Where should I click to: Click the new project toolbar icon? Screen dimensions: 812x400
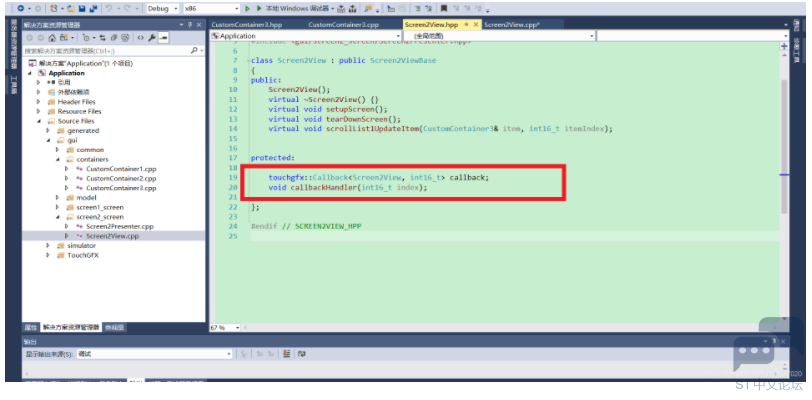coord(54,9)
